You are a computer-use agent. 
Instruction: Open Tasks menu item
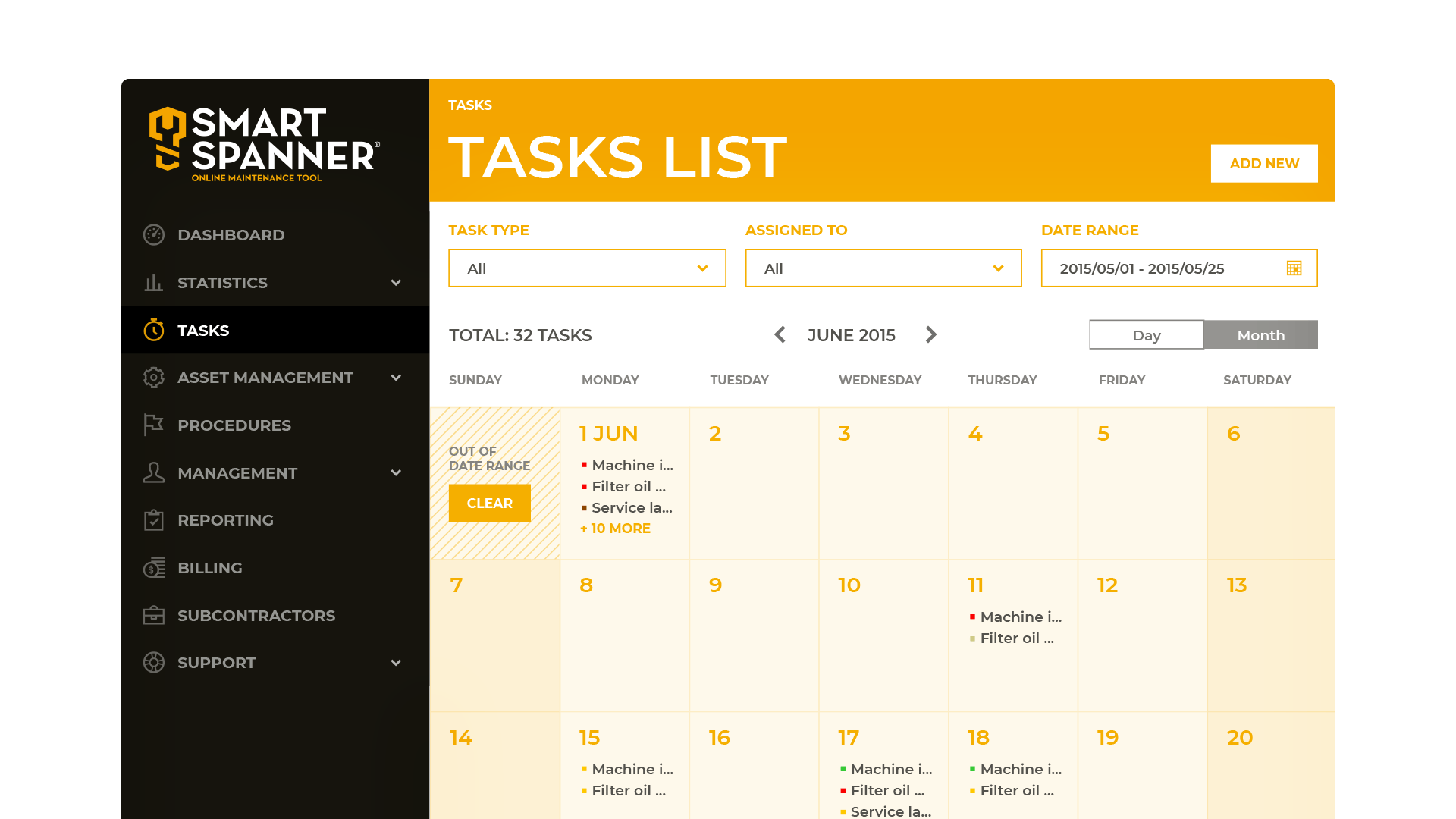[275, 330]
